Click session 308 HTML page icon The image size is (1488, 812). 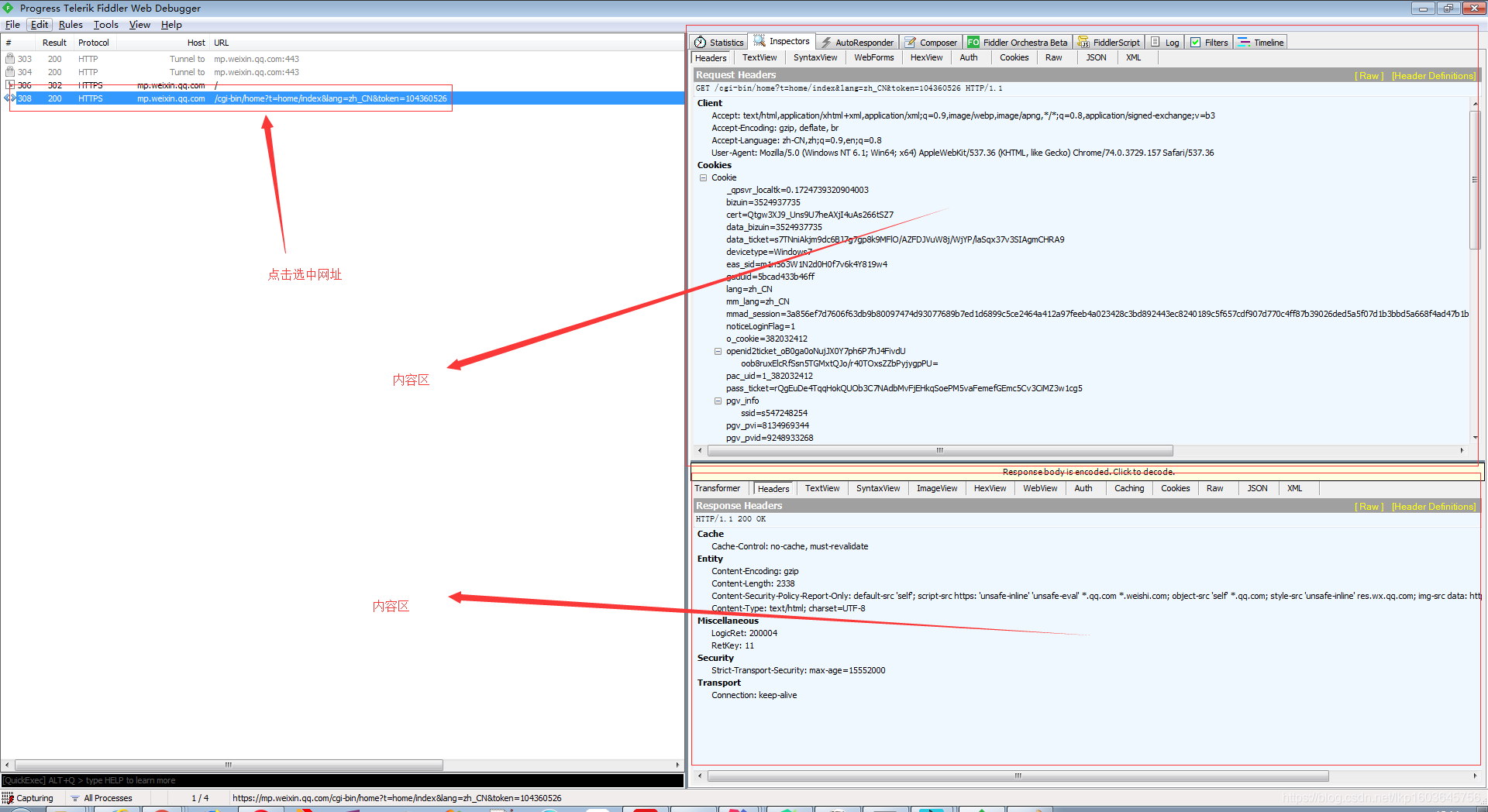(x=10, y=98)
